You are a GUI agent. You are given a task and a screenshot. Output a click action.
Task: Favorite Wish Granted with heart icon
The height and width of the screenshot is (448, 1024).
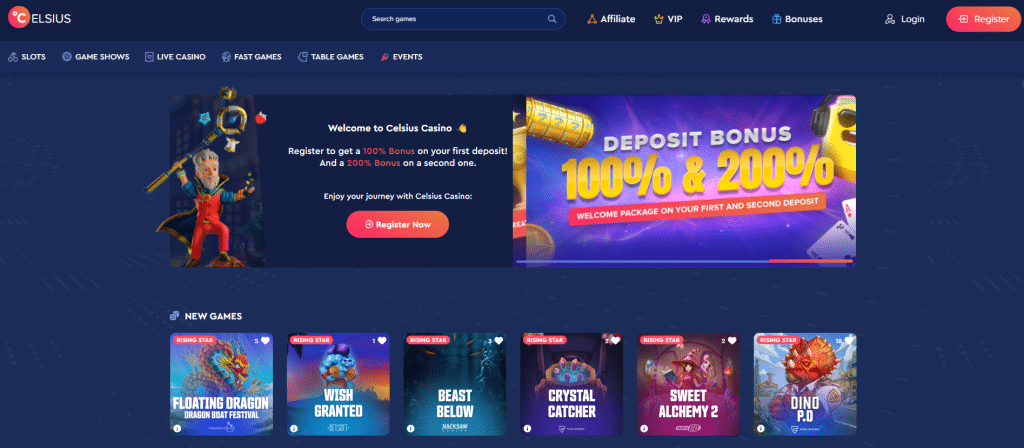click(382, 340)
